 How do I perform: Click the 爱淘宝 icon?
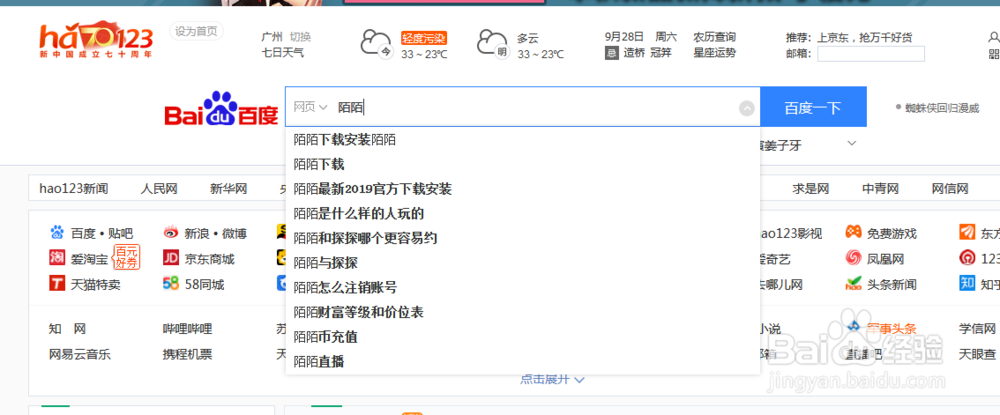pyautogui.click(x=57, y=259)
